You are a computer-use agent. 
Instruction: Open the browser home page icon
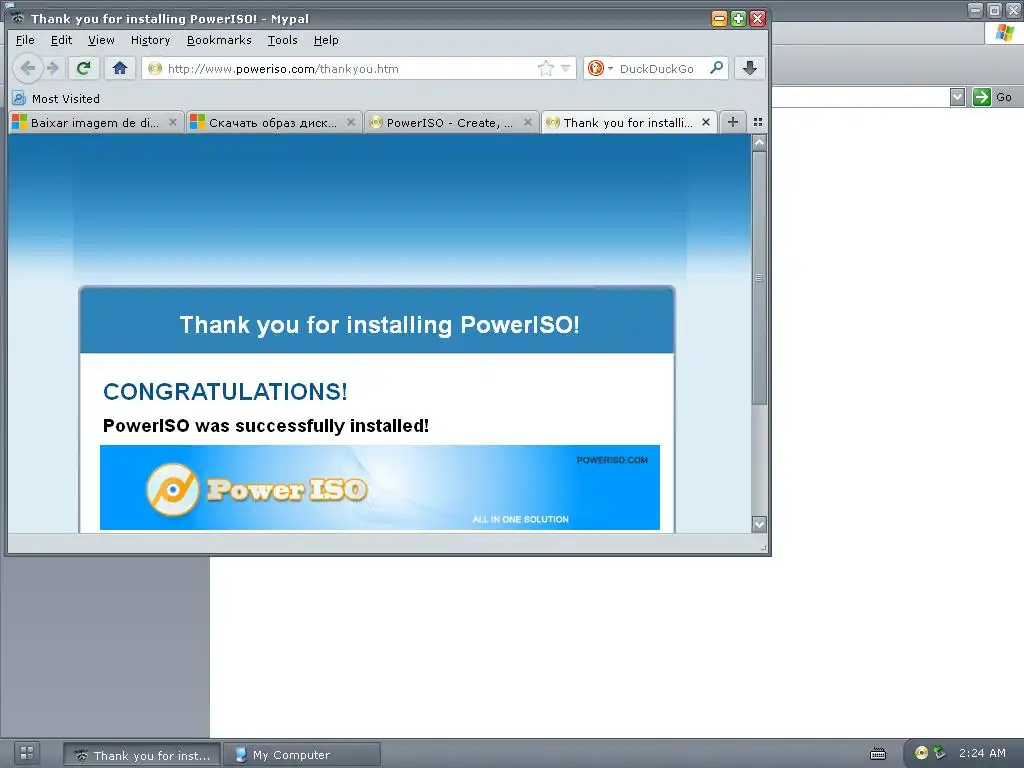tap(120, 68)
